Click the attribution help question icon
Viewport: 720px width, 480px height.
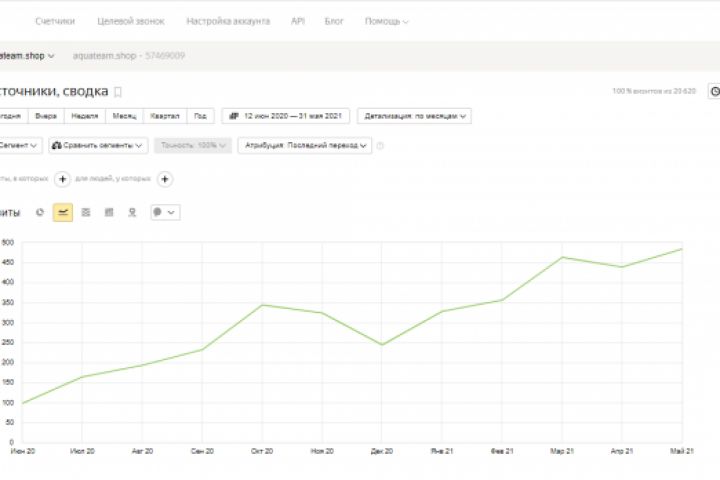pyautogui.click(x=380, y=146)
